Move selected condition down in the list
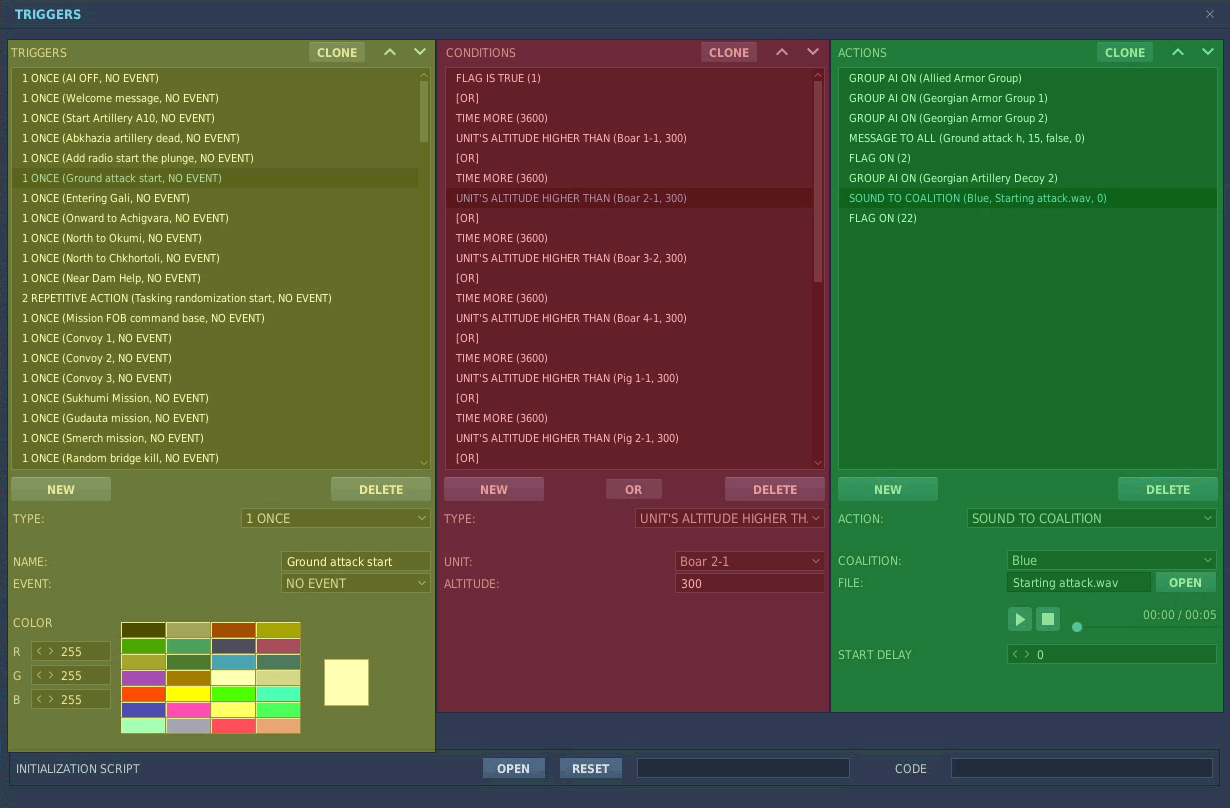 (812, 52)
